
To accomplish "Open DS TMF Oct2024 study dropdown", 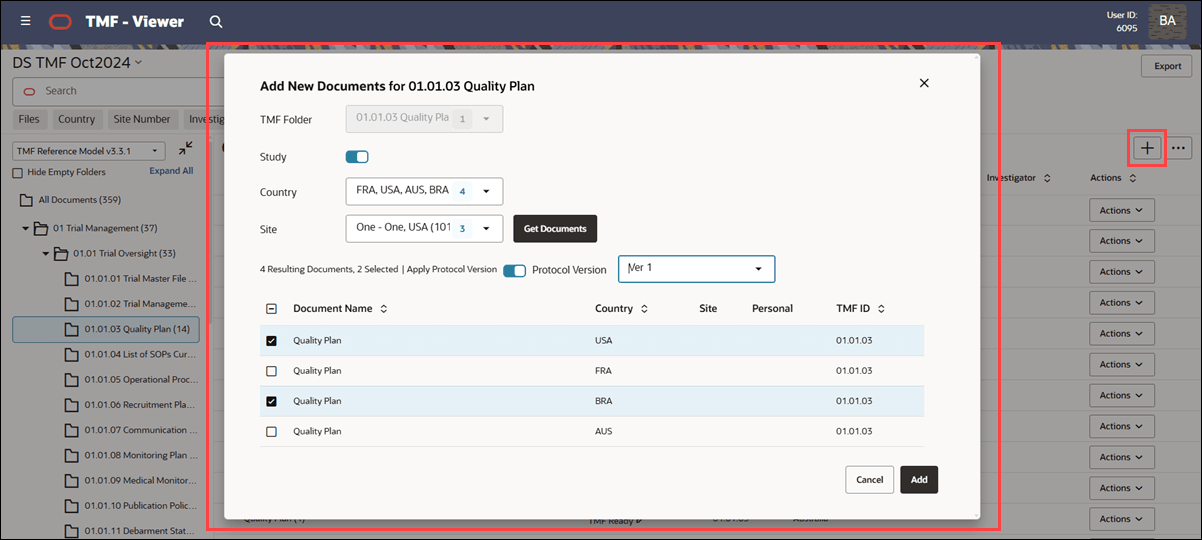I will [x=77, y=62].
